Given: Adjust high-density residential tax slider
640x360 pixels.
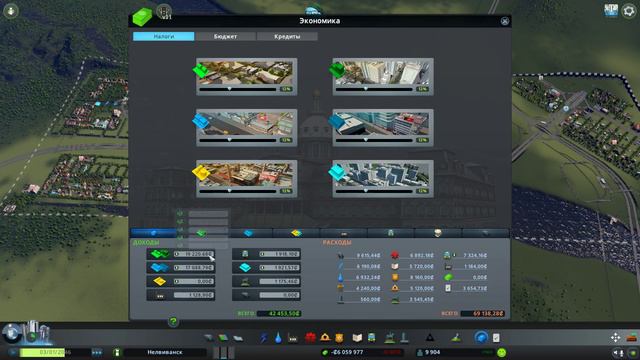Looking at the screenshot, I should tap(374, 89).
